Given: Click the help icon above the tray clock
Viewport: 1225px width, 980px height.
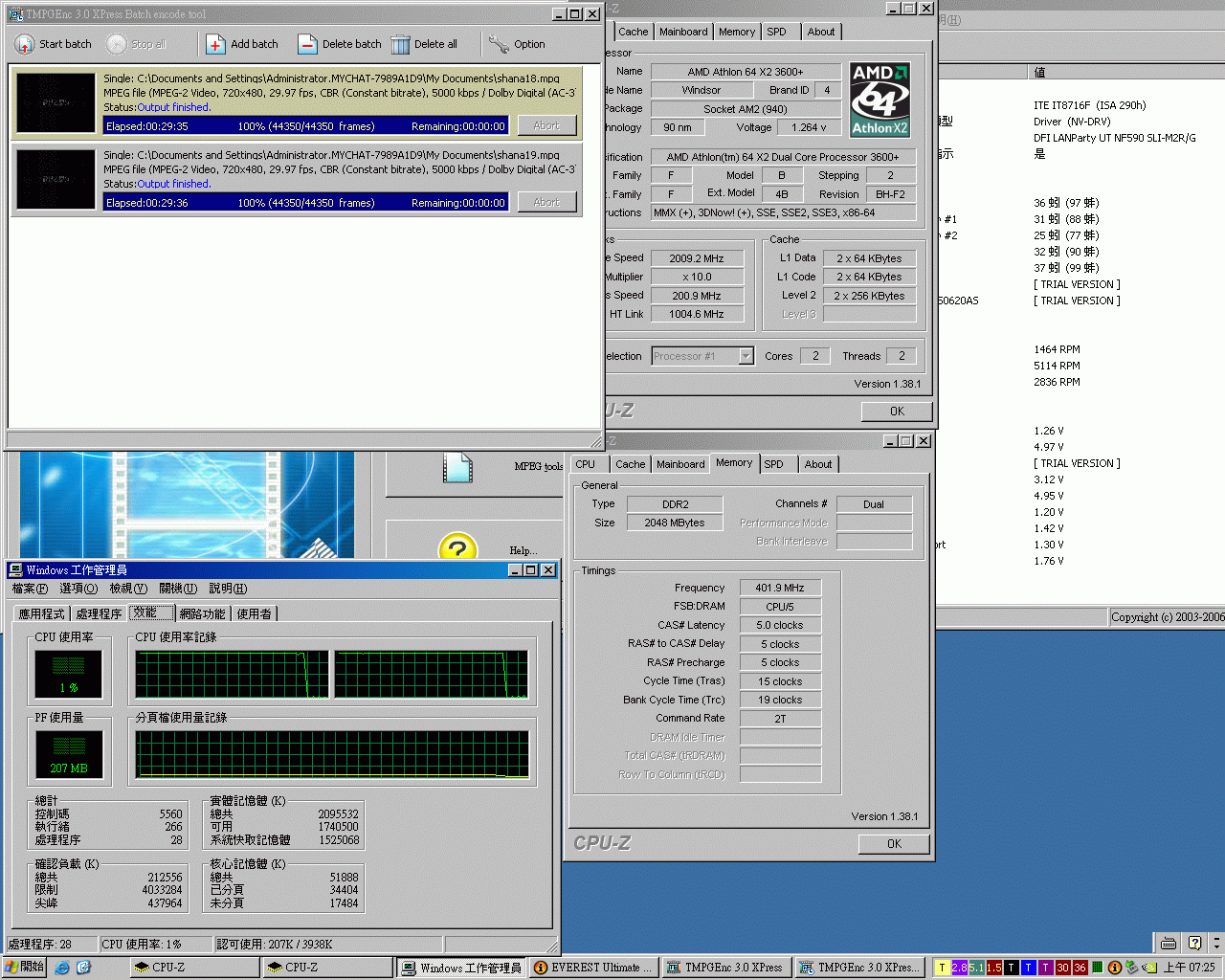Looking at the screenshot, I should (x=1193, y=942).
